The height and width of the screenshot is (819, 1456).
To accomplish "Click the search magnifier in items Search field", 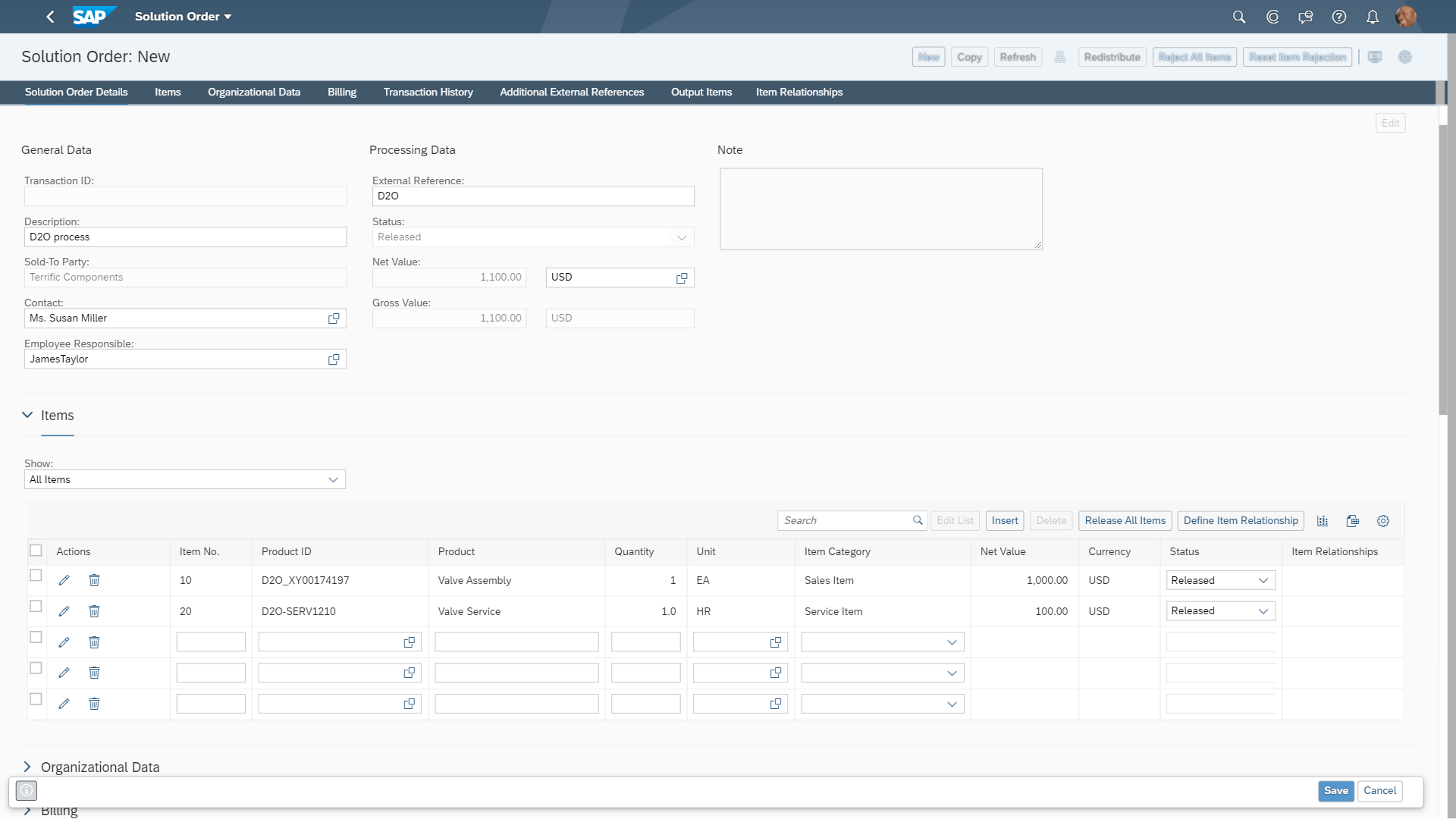I will coord(918,520).
